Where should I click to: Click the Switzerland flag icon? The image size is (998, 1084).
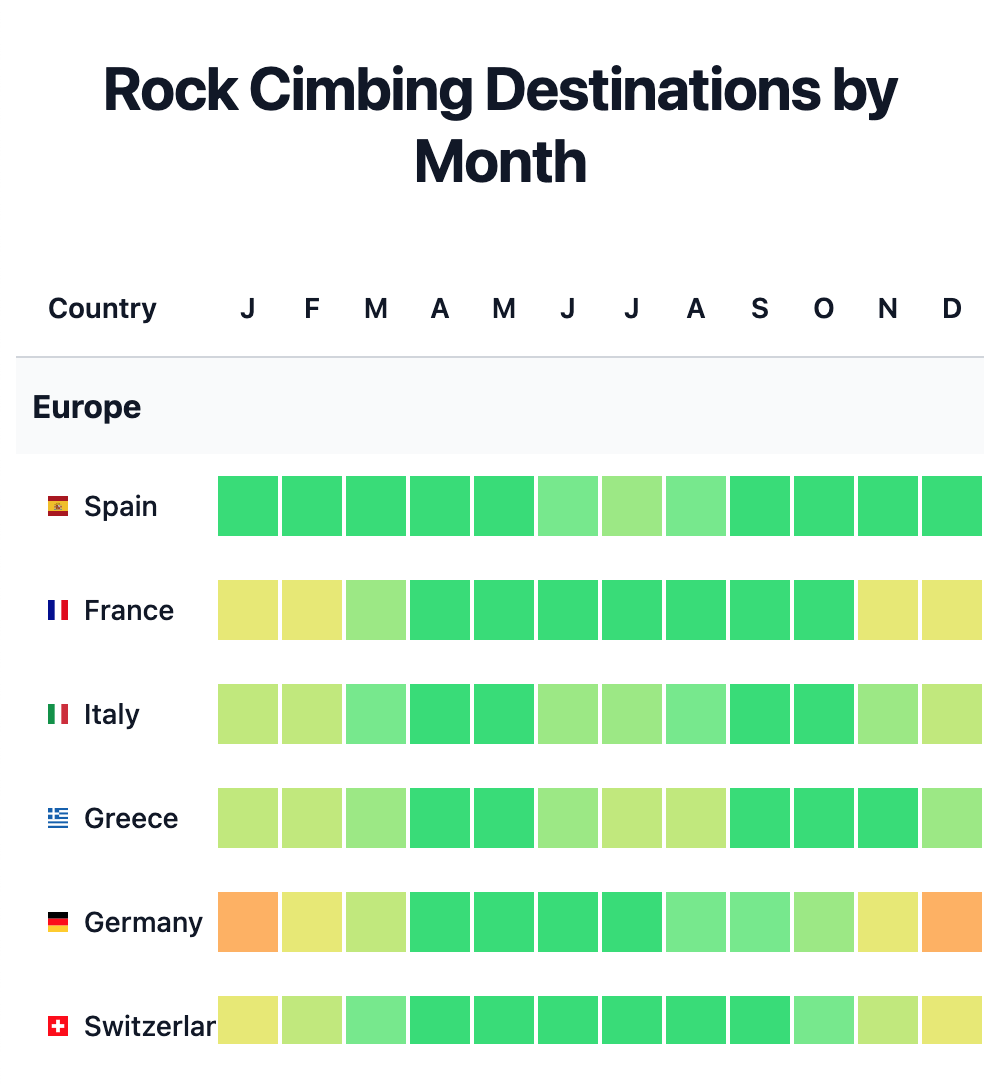58,1026
